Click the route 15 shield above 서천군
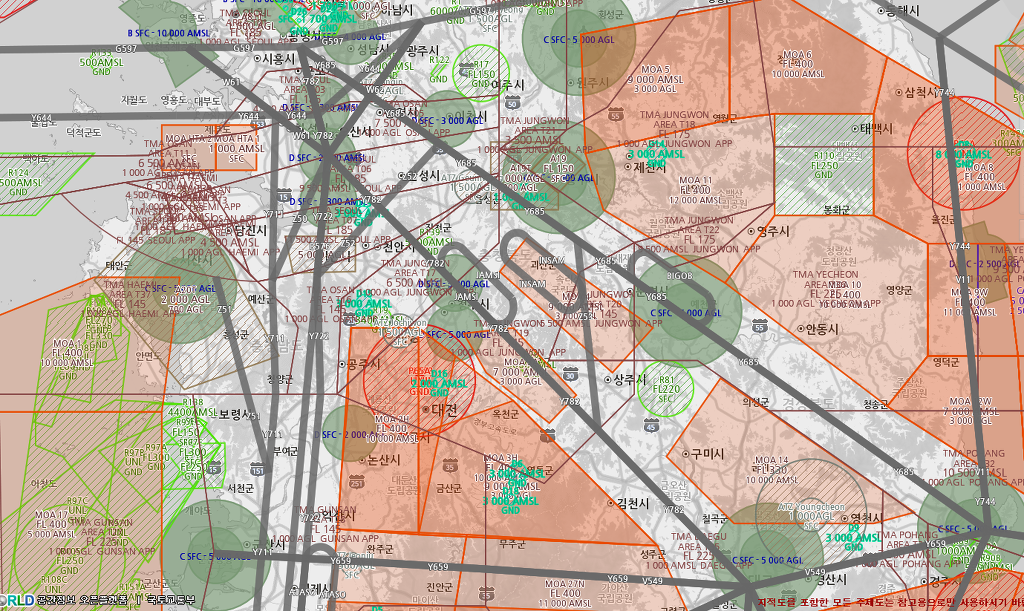This screenshot has height=611, width=1024. tap(214, 467)
